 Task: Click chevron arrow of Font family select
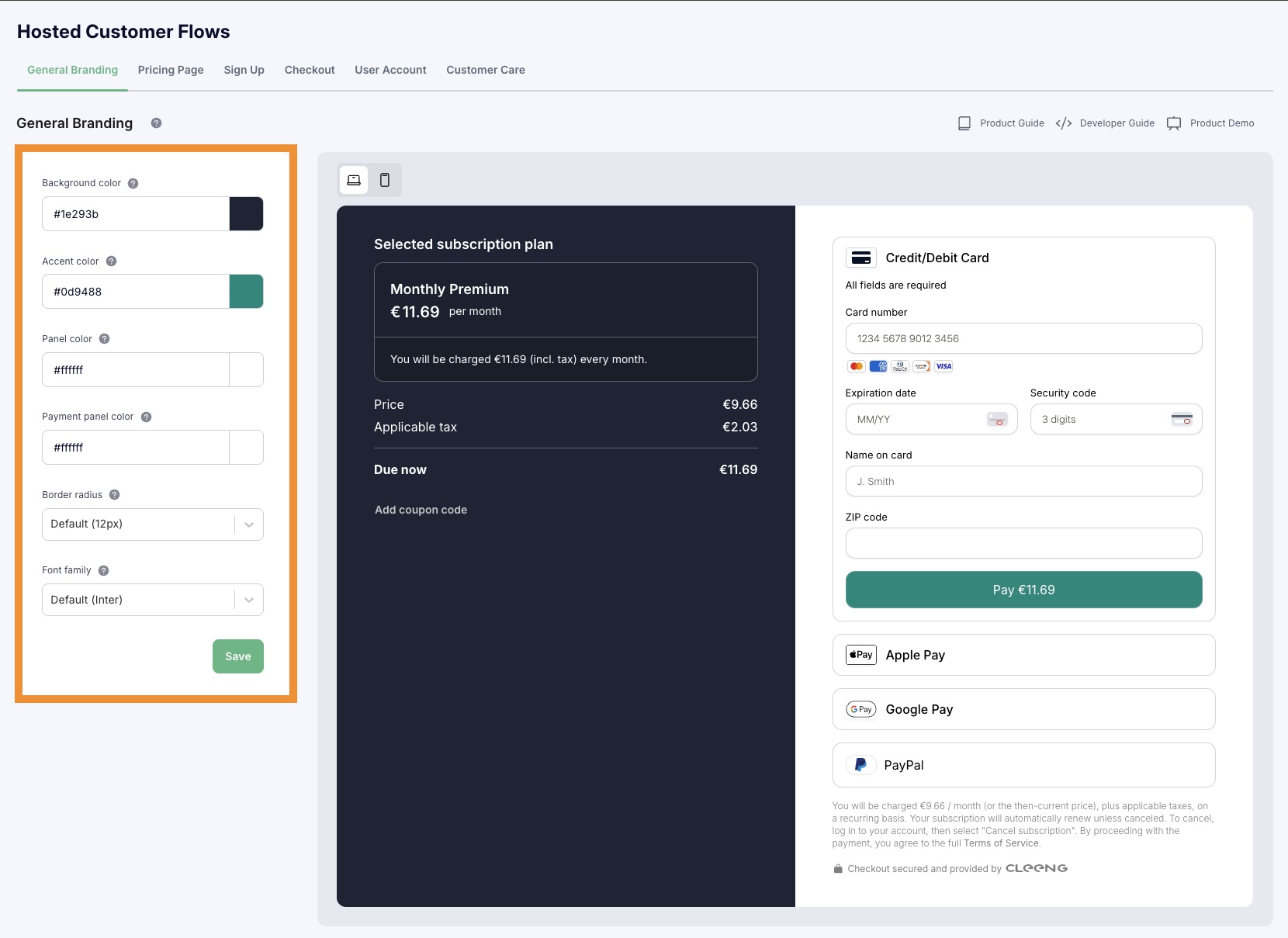coord(249,600)
